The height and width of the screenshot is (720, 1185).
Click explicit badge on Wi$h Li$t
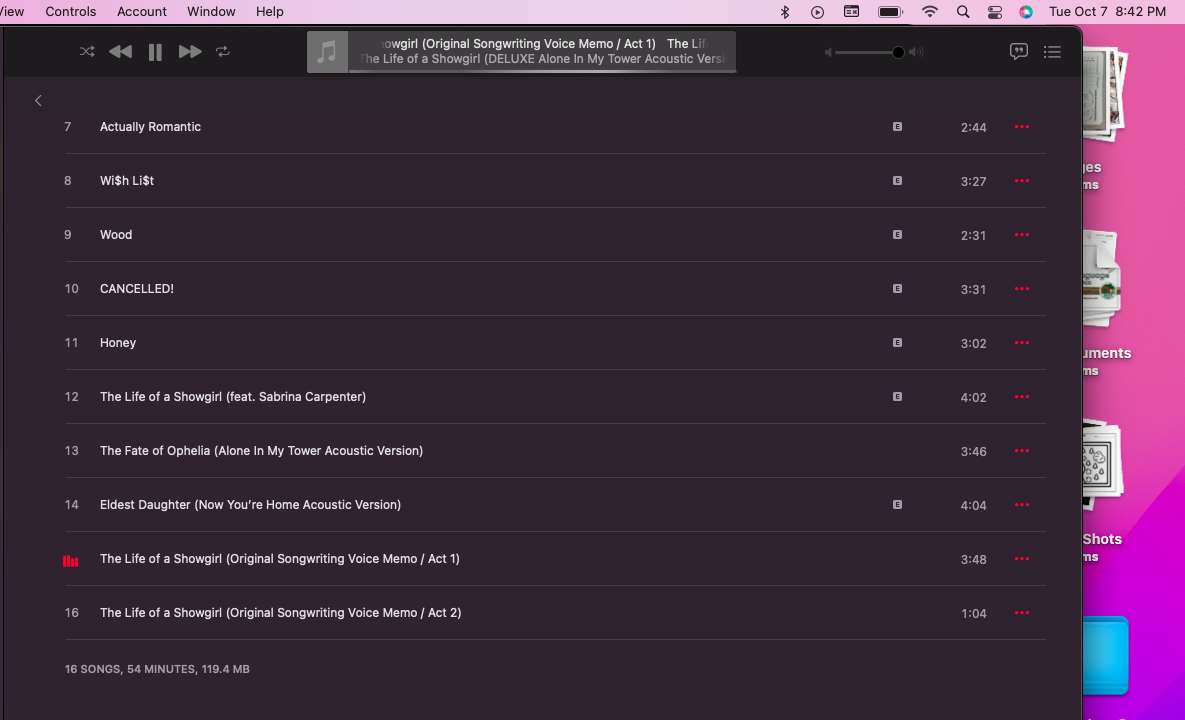[897, 181]
